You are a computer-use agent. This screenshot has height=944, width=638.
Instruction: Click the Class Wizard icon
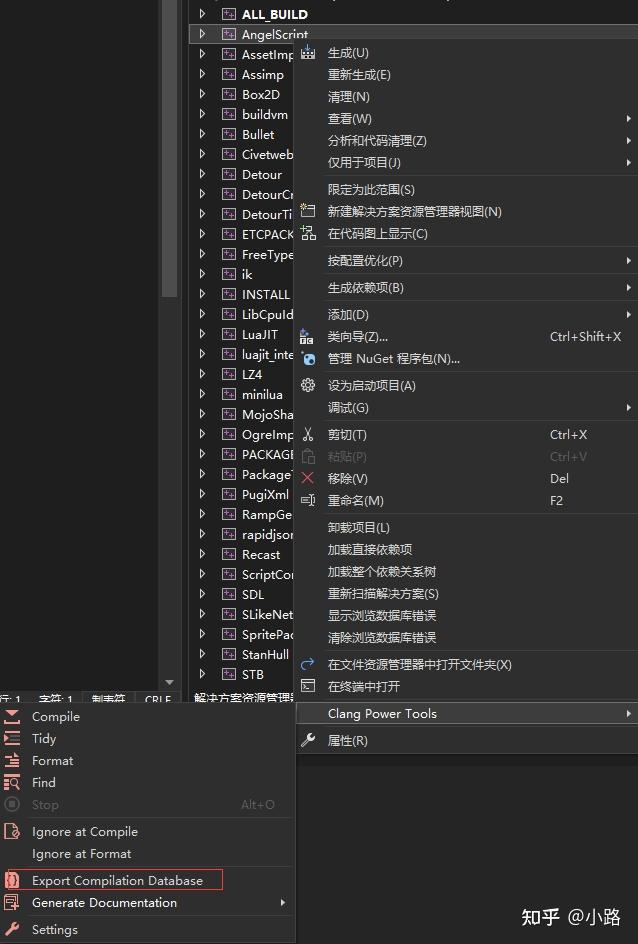pyautogui.click(x=306, y=337)
